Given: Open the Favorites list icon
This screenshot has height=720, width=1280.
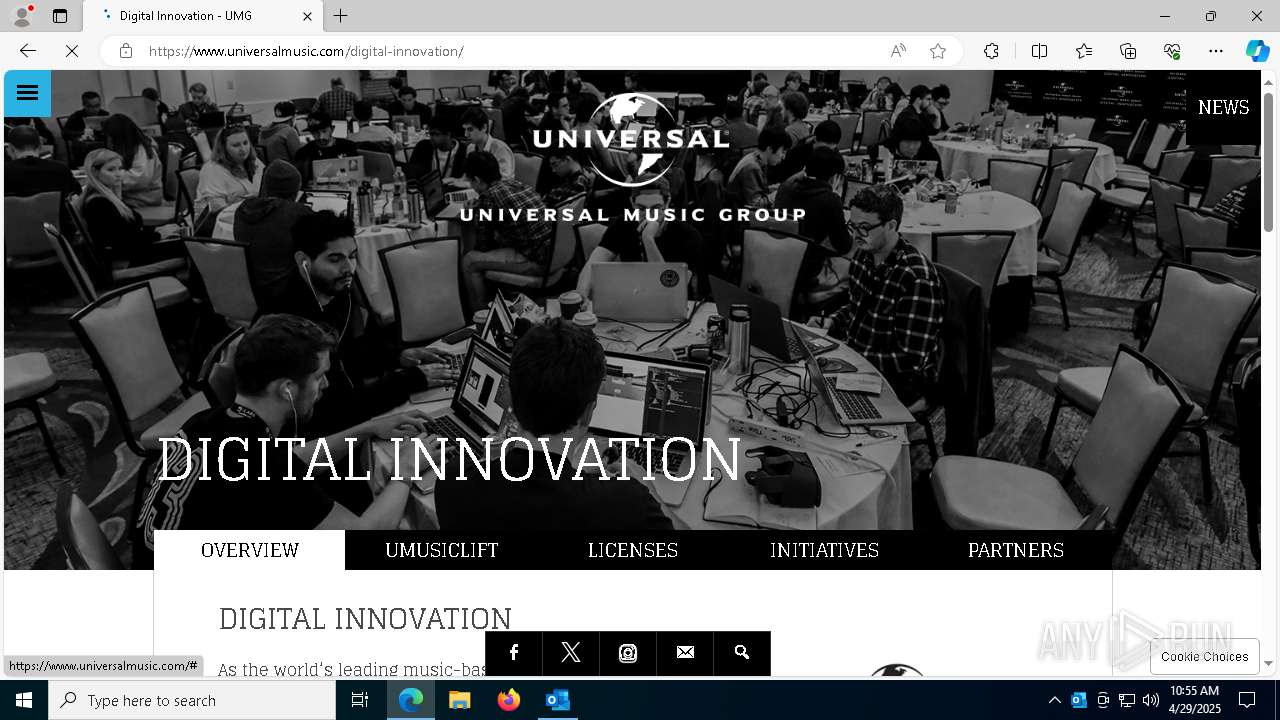Looking at the screenshot, I should coord(1084,51).
